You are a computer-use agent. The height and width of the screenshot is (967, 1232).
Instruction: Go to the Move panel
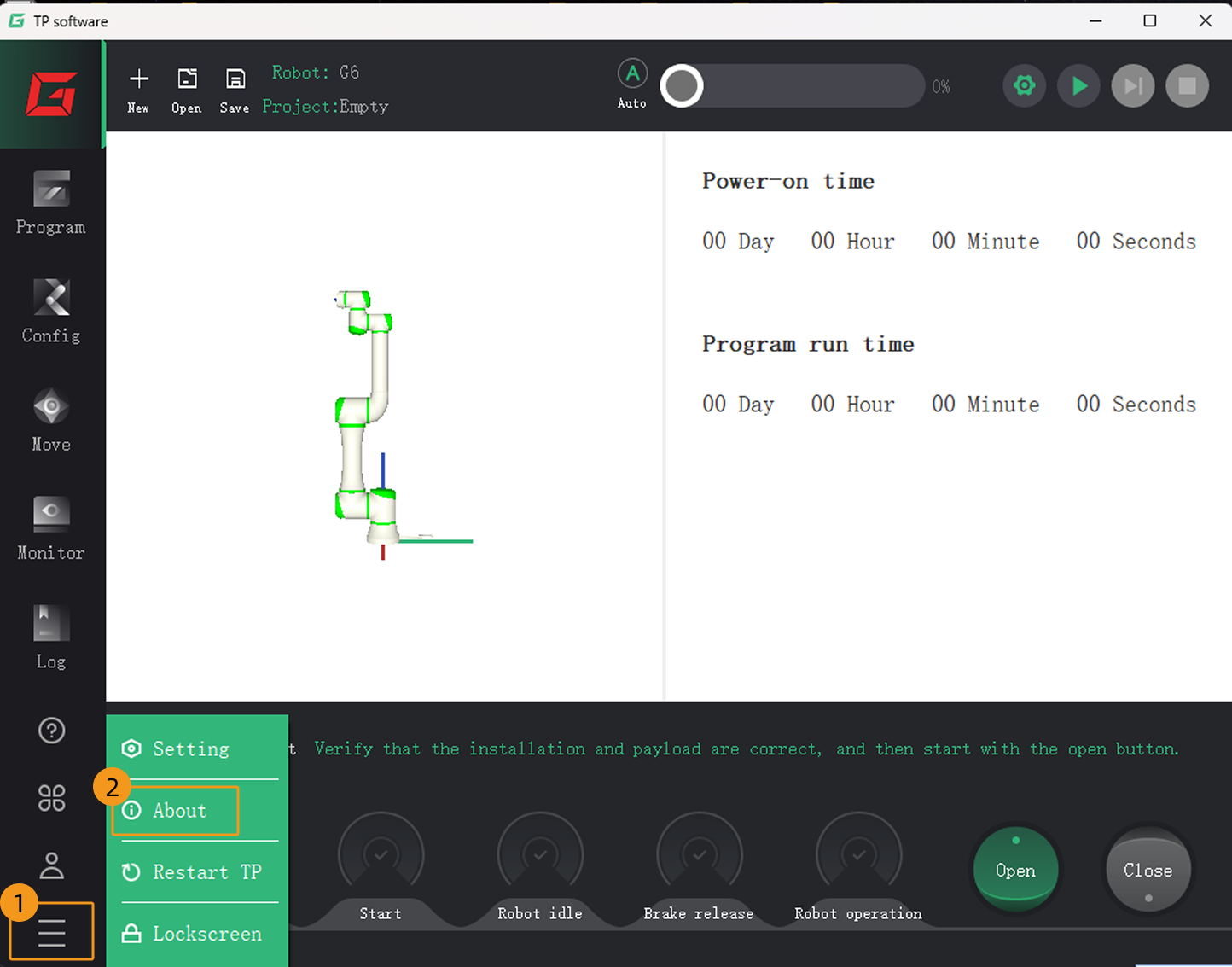51,419
